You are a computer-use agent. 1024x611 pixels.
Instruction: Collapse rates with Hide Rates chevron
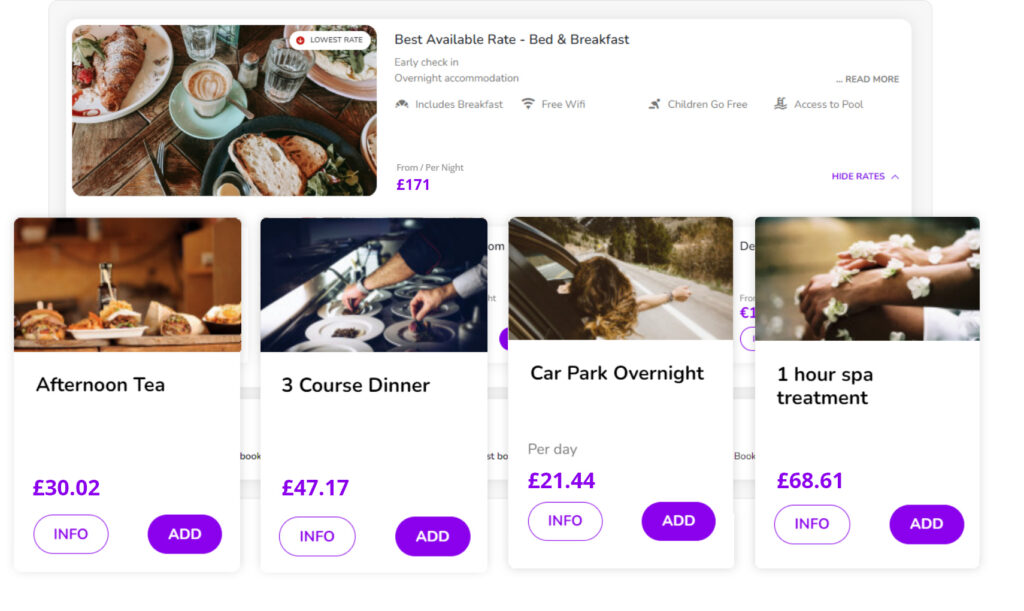coord(895,177)
